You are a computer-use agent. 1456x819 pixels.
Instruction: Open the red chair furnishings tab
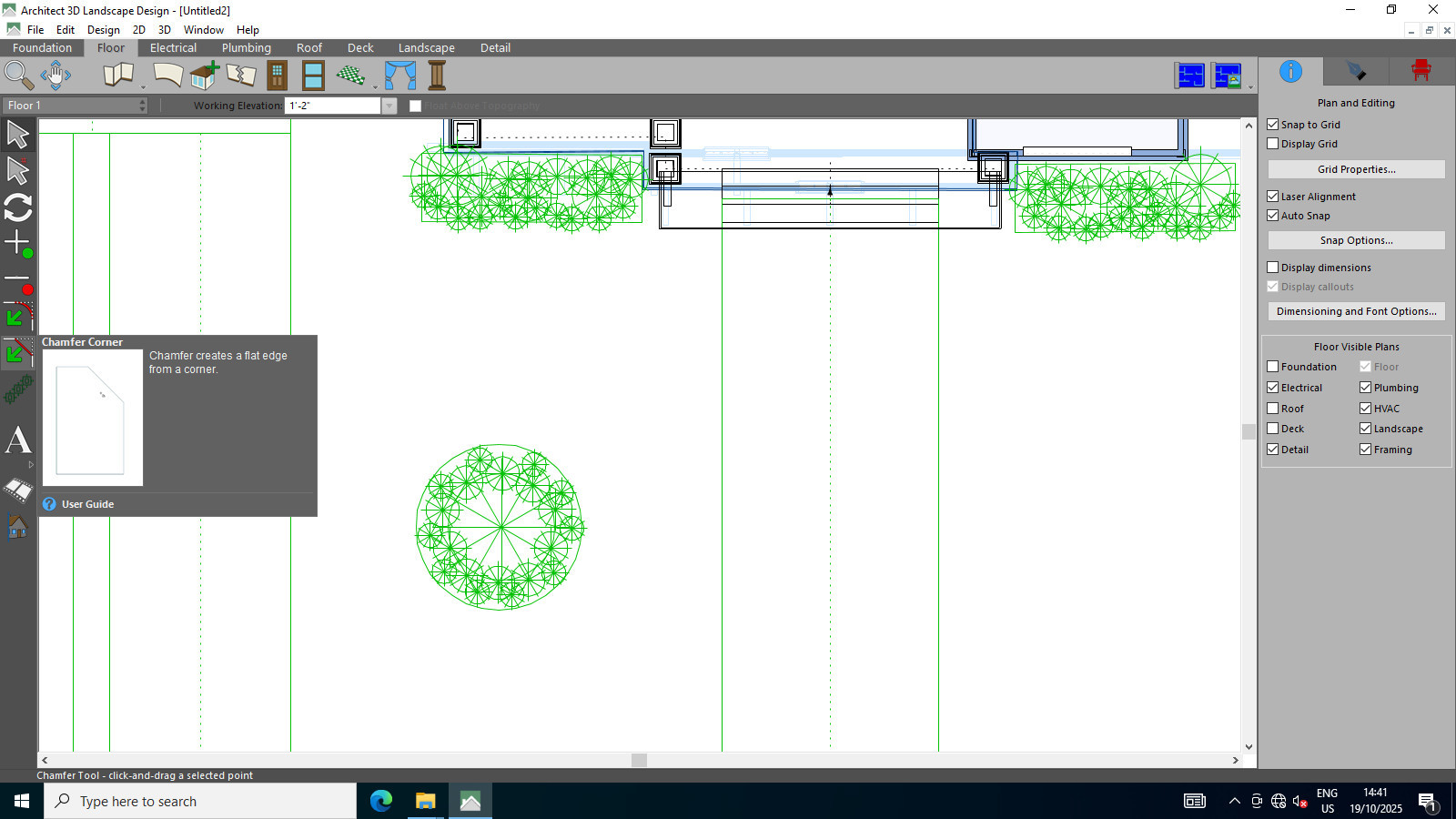click(x=1421, y=71)
